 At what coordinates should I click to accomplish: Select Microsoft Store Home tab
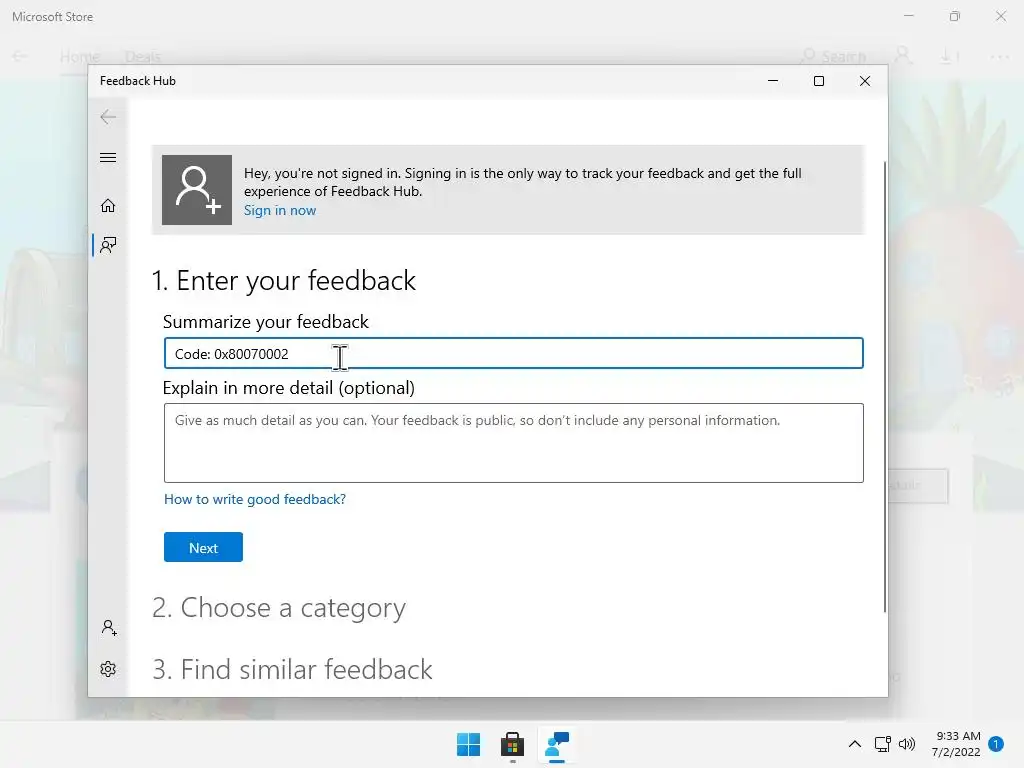coord(80,57)
